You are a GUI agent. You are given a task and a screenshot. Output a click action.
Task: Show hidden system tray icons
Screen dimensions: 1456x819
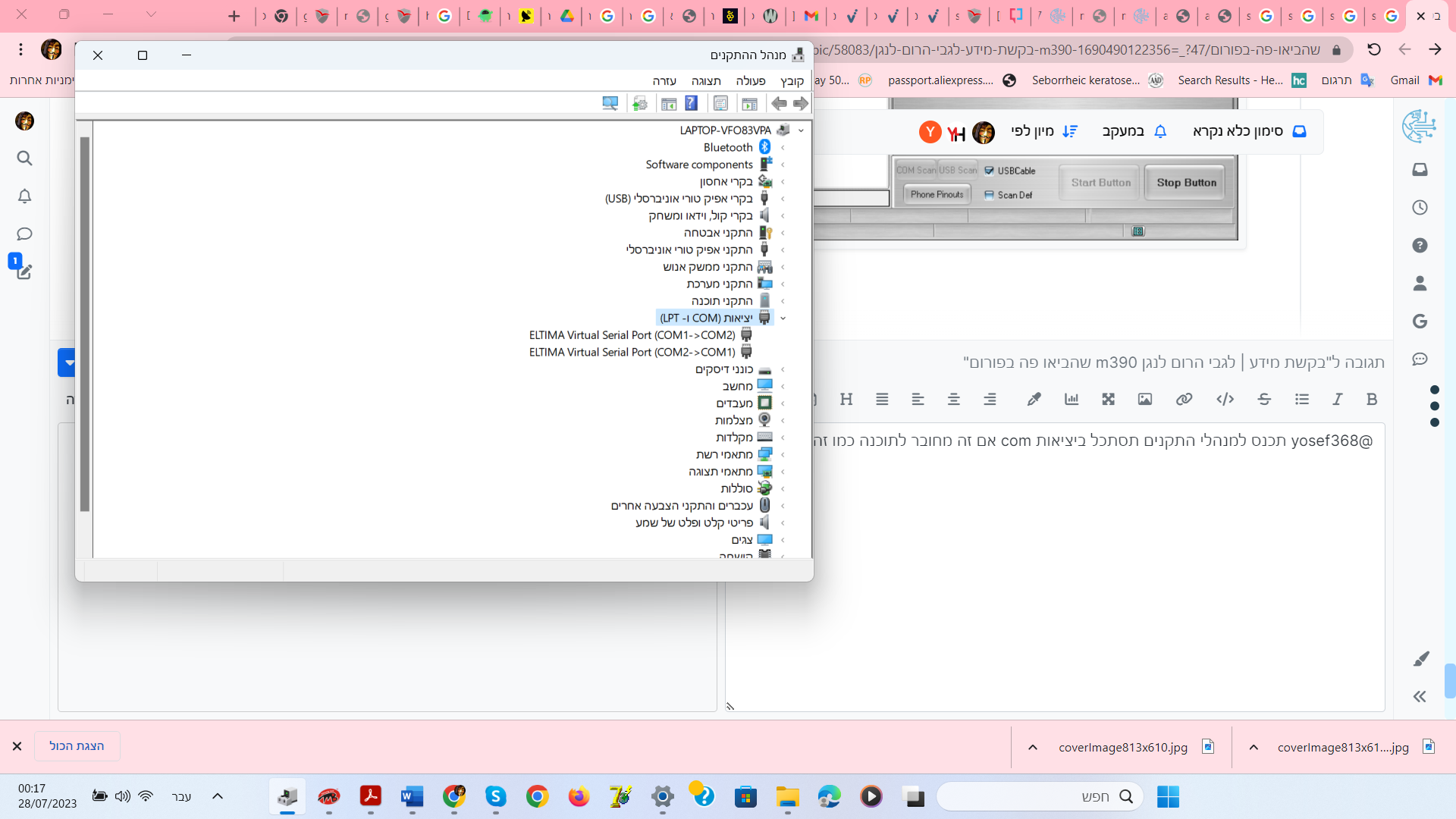click(218, 796)
